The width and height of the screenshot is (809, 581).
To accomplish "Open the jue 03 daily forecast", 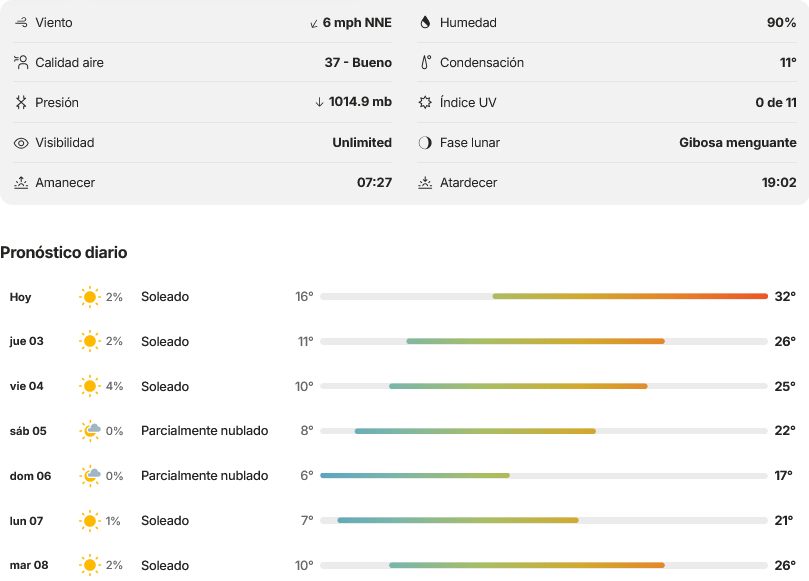I will [x=402, y=341].
